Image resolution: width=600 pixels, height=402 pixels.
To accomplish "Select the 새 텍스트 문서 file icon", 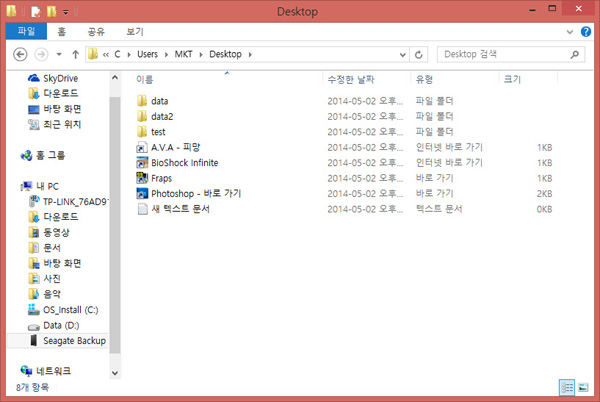I will point(142,209).
